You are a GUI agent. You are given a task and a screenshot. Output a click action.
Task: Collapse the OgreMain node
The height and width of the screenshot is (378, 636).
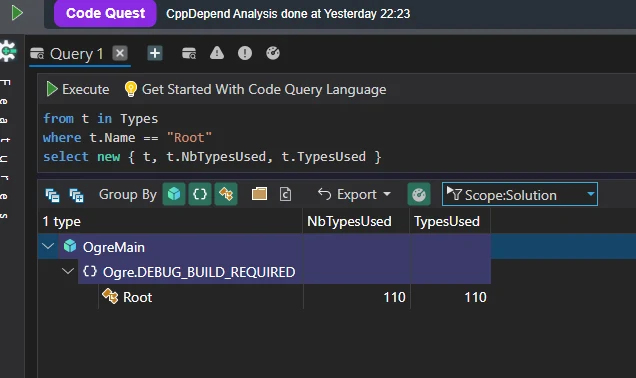48,246
